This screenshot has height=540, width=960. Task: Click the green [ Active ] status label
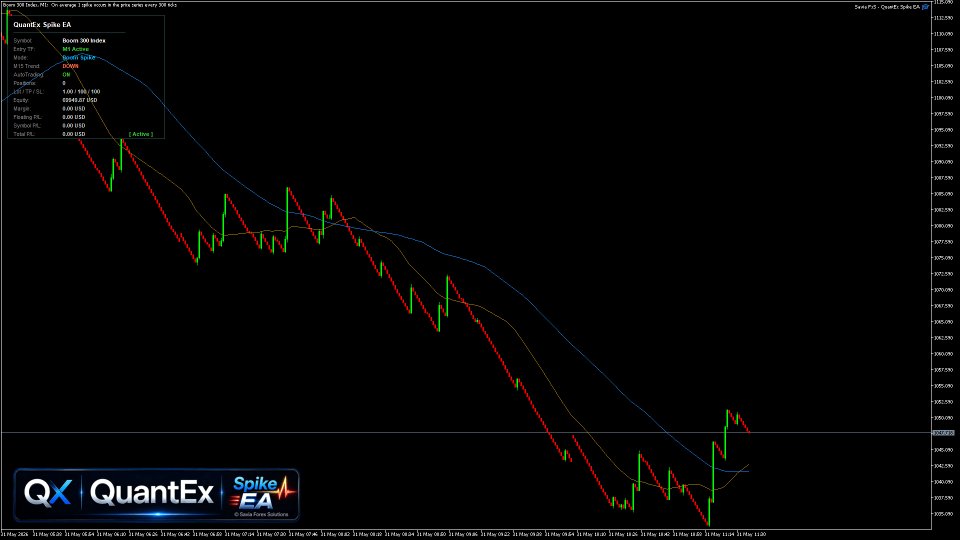[141, 134]
